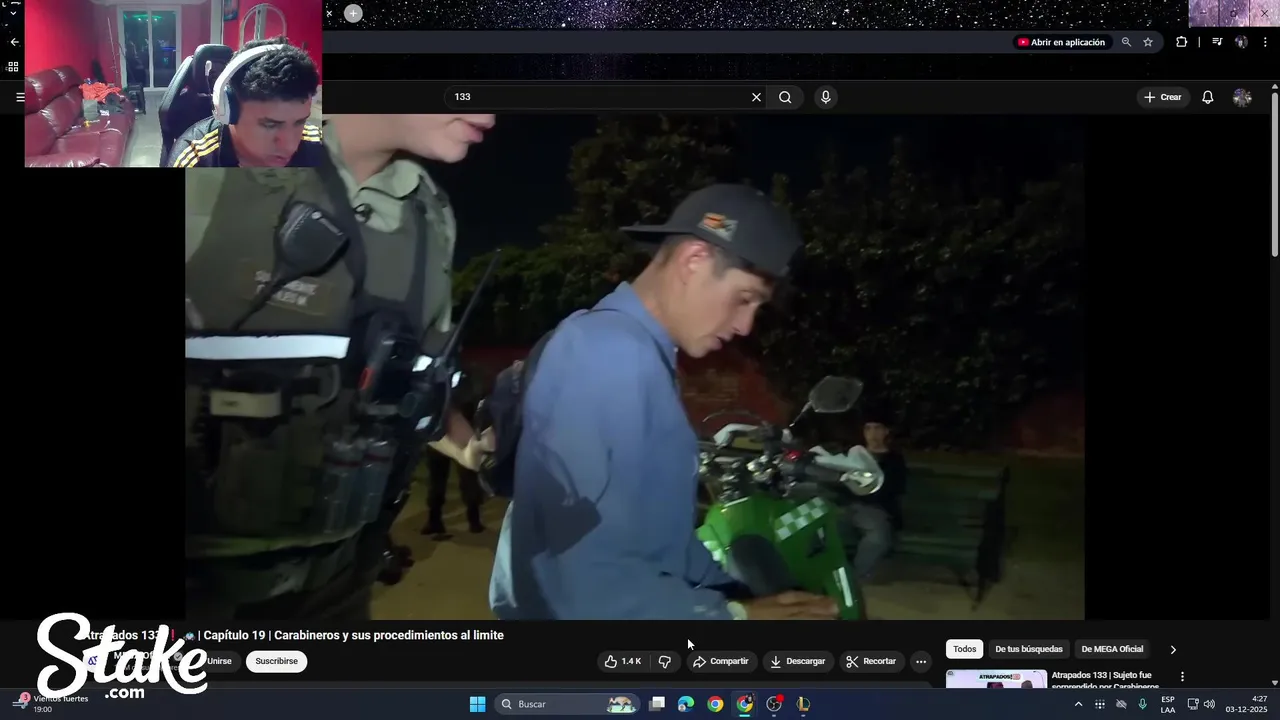
Task: Click the taskbar Buscar search box
Action: click(x=568, y=704)
